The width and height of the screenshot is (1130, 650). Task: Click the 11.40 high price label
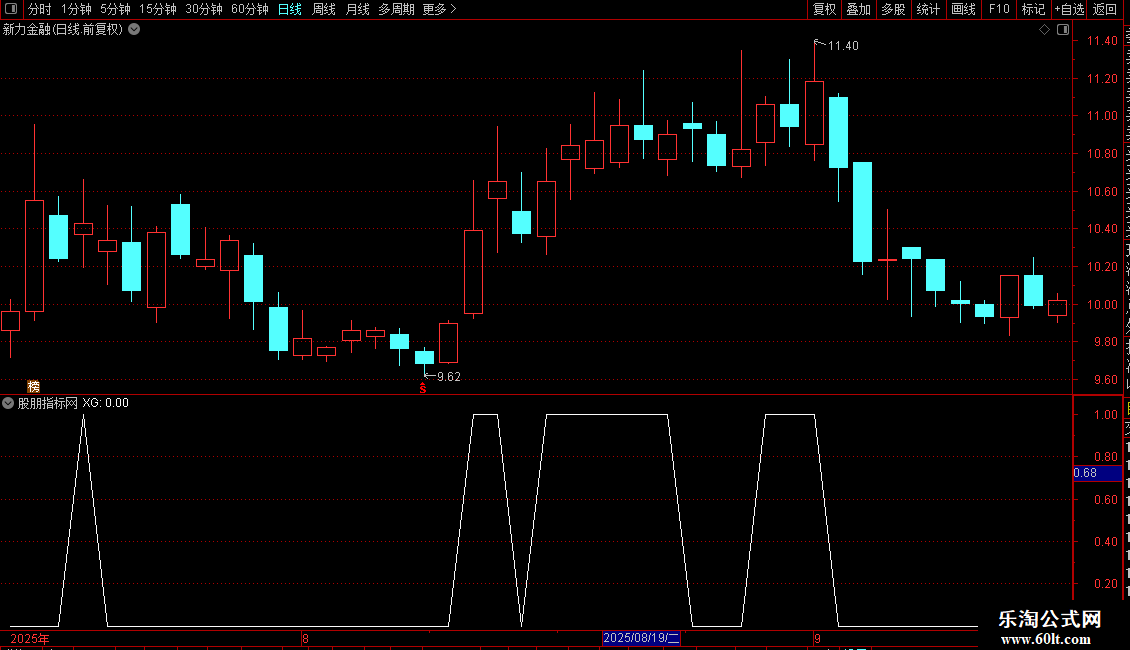pos(842,45)
